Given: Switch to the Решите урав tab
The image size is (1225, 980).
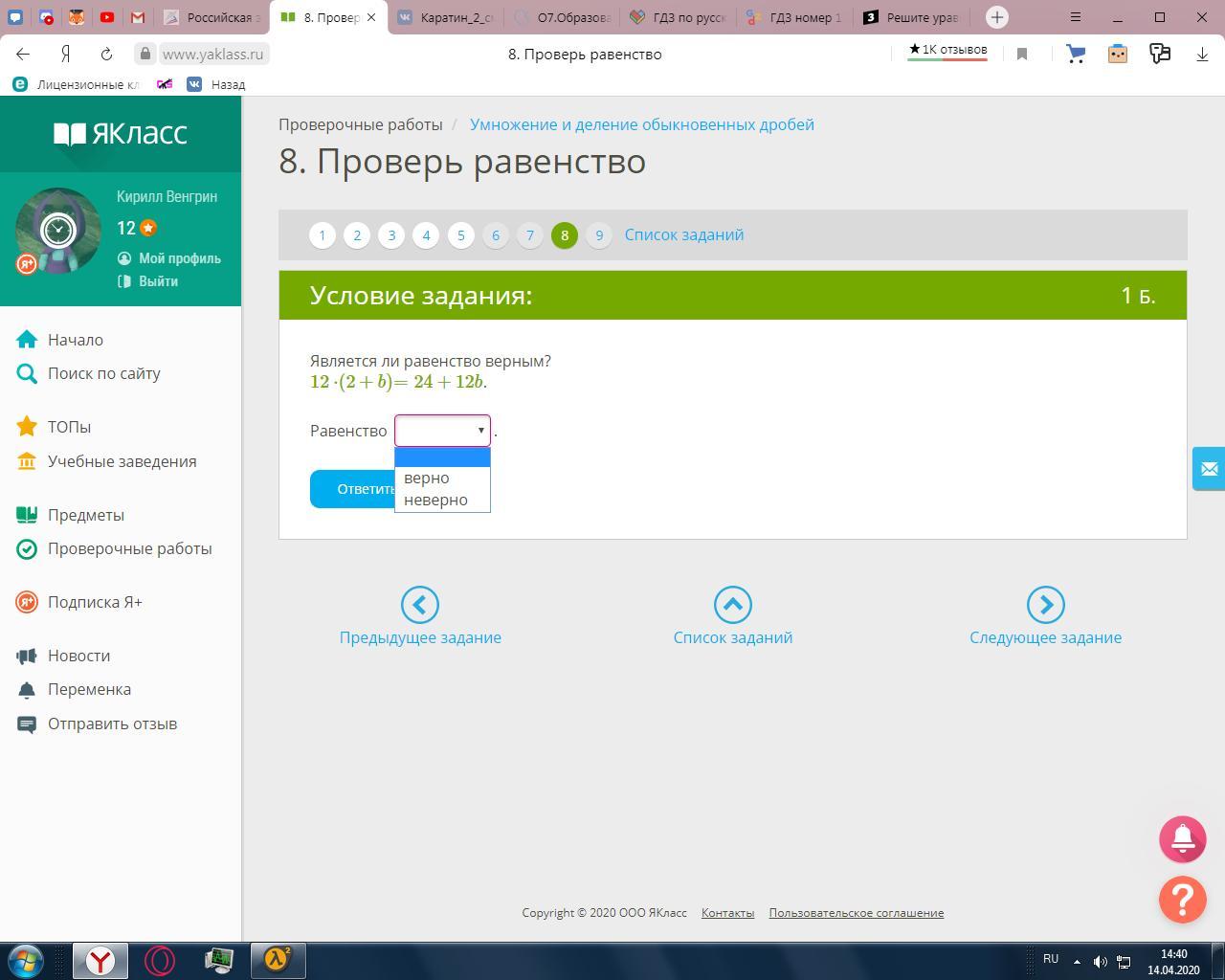Looking at the screenshot, I should pos(913,17).
